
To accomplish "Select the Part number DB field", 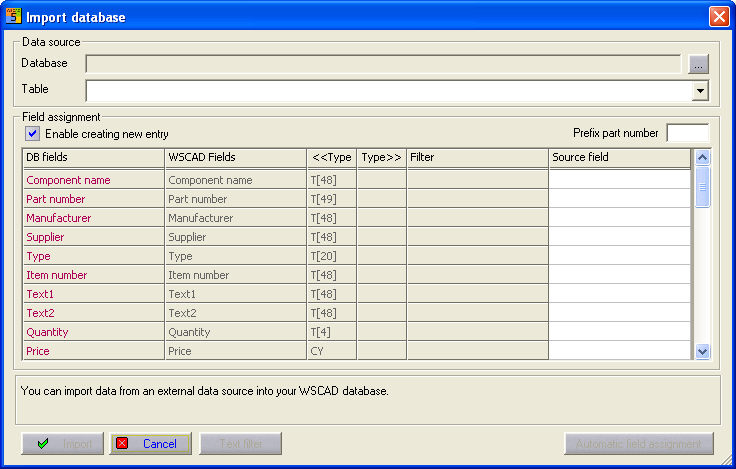I will pos(93,199).
